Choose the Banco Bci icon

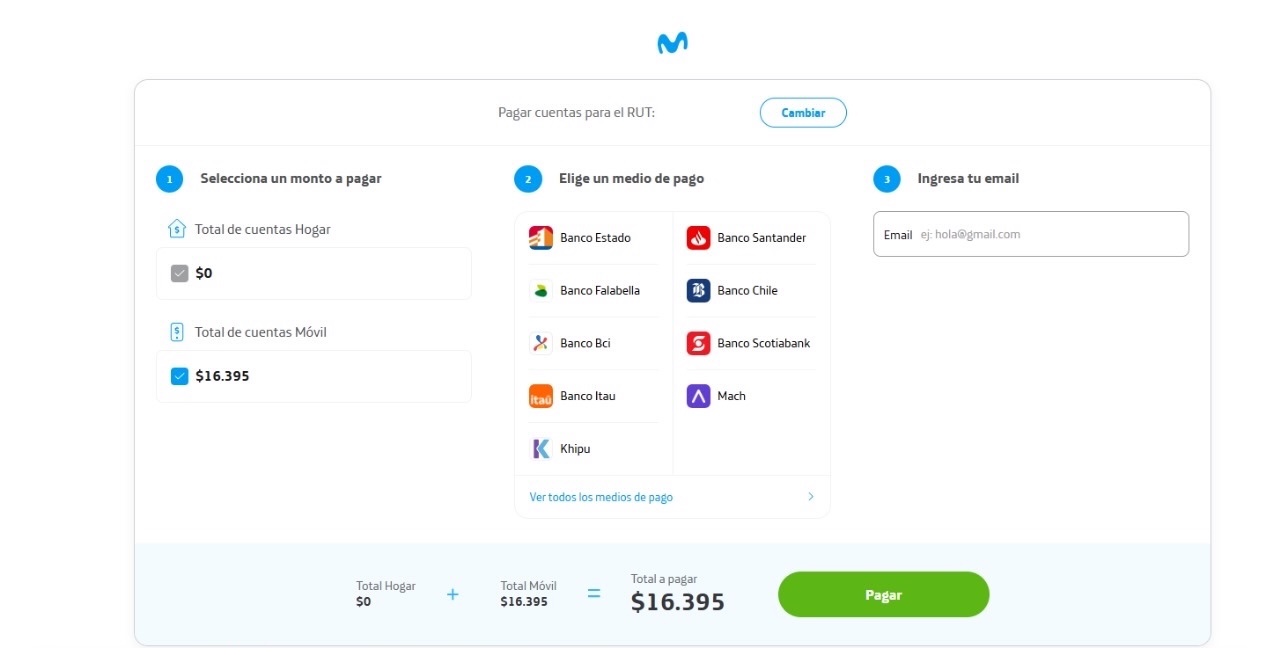(x=541, y=343)
